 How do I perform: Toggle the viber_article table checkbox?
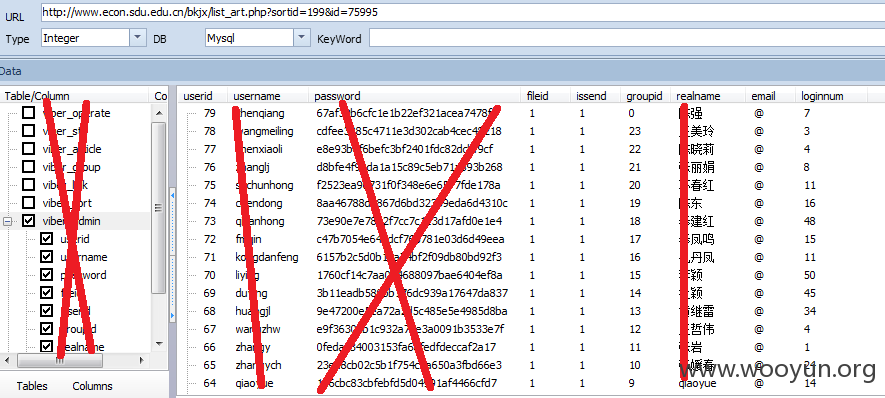point(28,149)
